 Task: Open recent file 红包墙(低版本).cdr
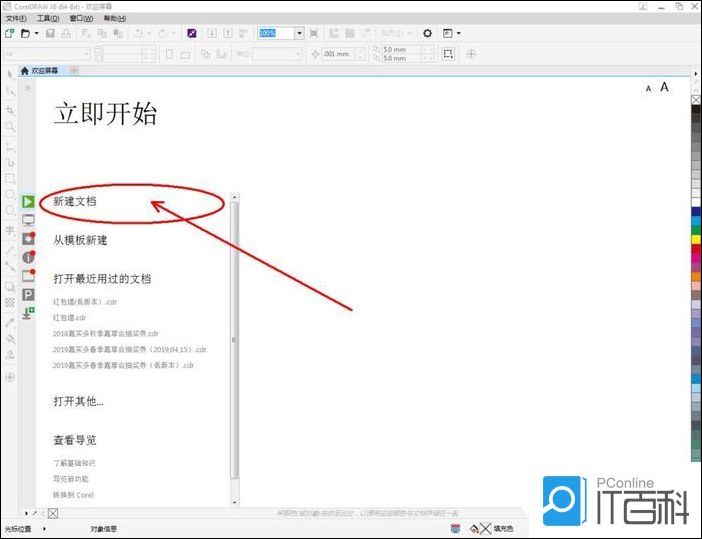pos(85,302)
